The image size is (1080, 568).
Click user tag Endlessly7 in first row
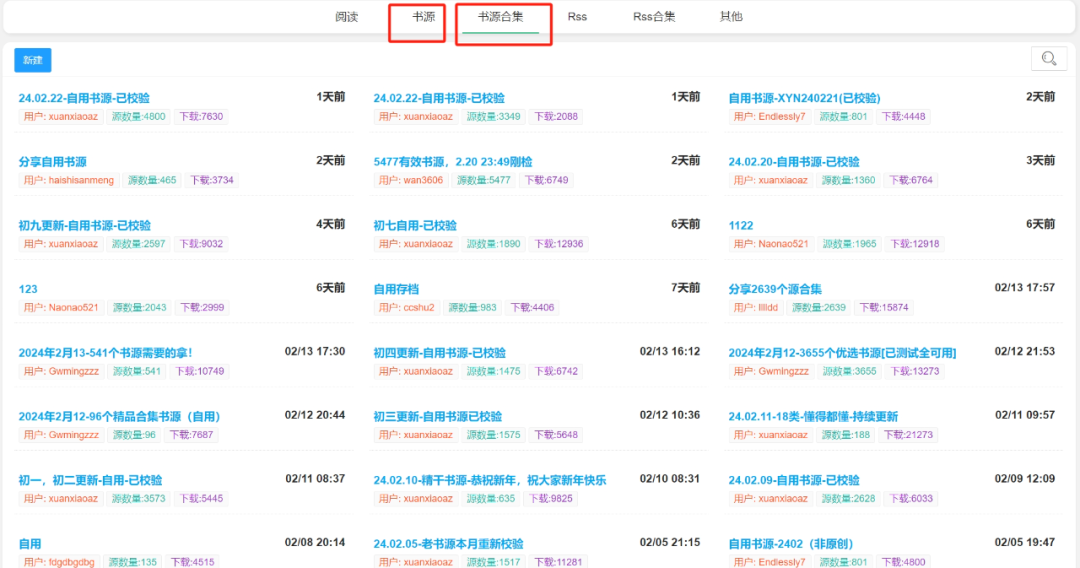770,117
